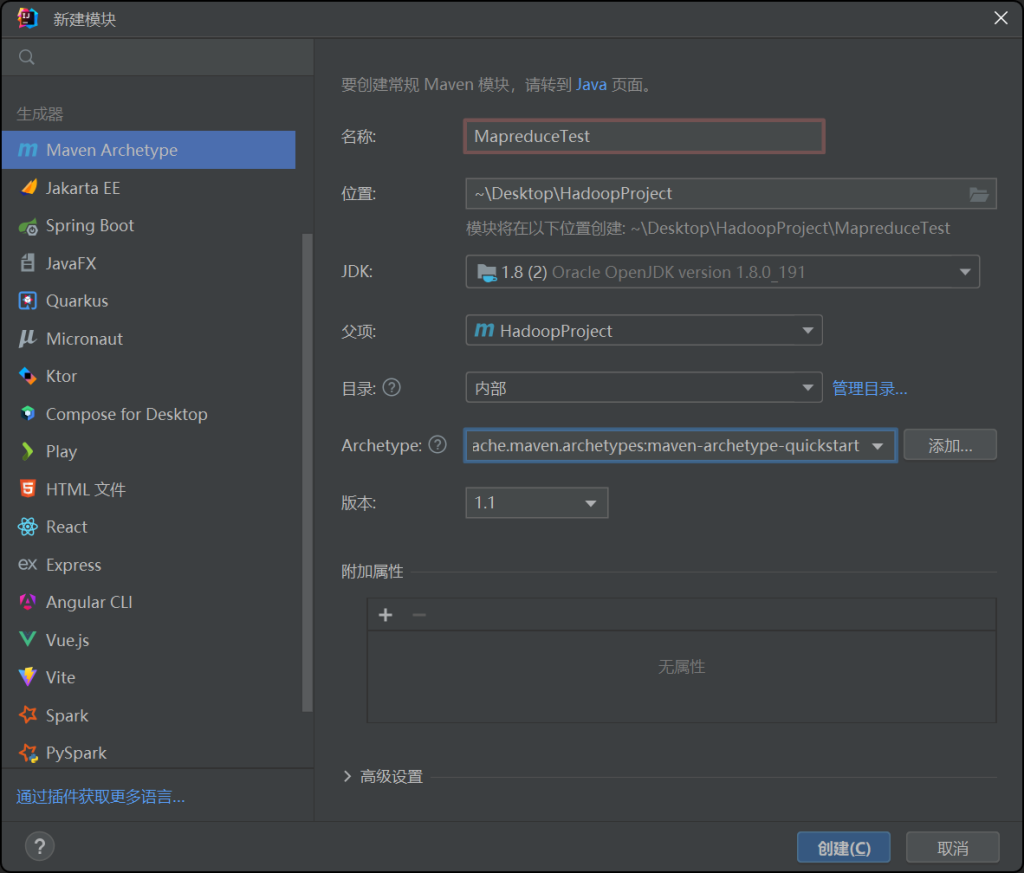
Task: Click the folder browse icon in location field
Action: click(978, 194)
